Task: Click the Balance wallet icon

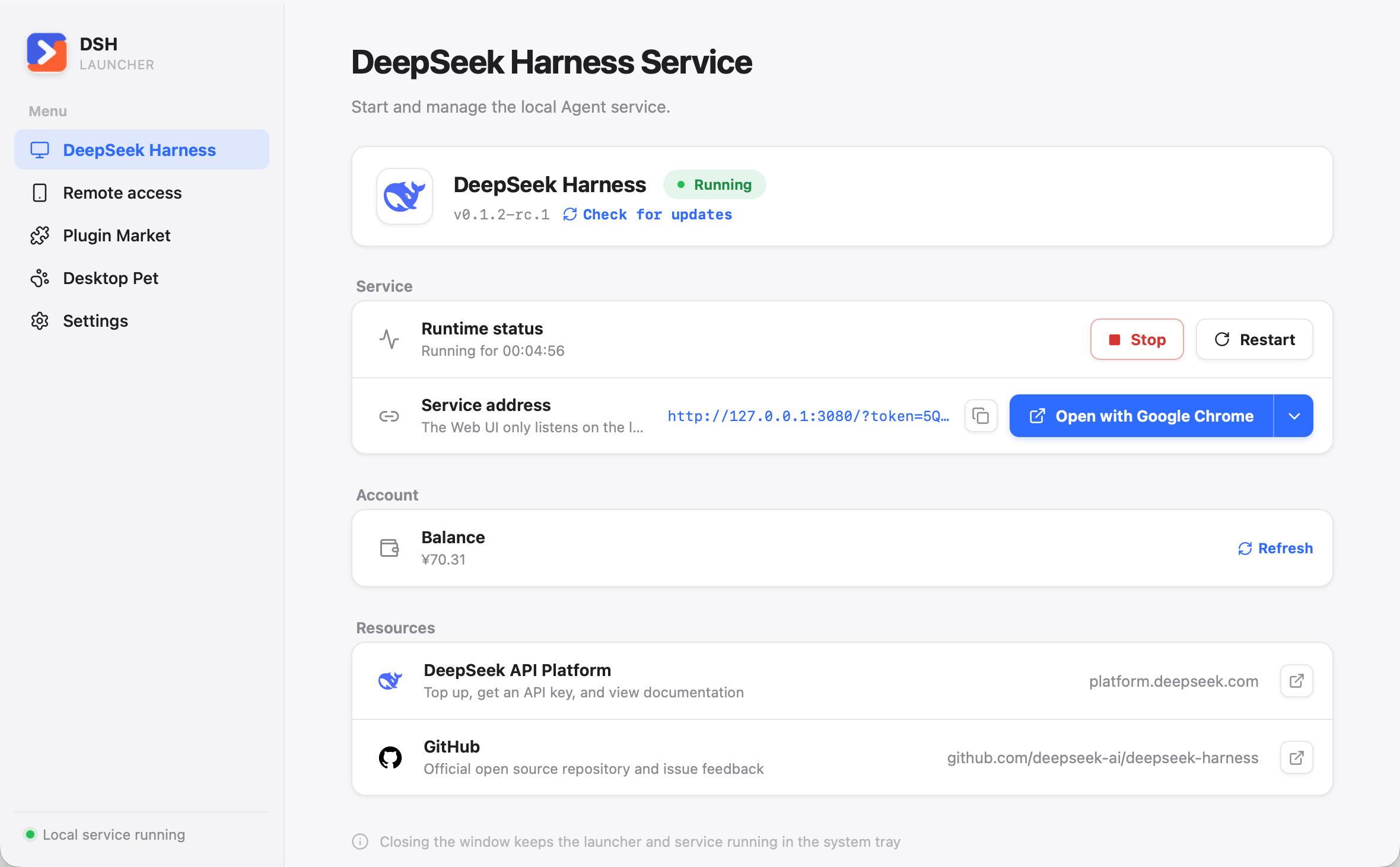Action: (x=389, y=548)
